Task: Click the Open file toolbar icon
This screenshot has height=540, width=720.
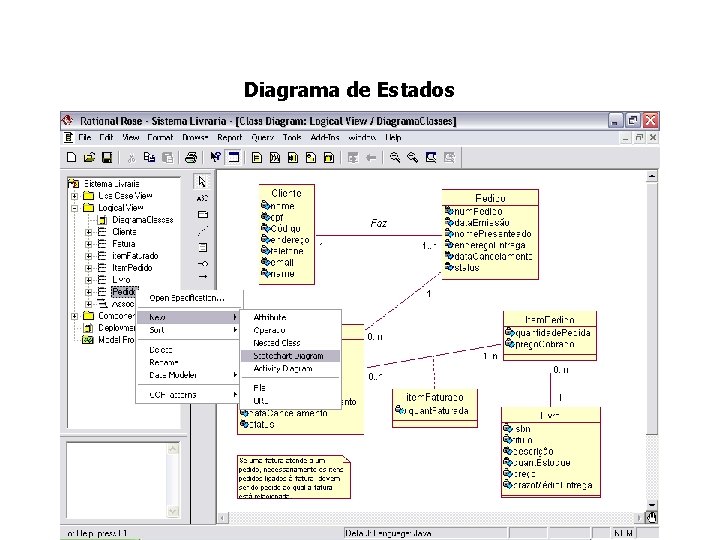Action: coord(89,158)
